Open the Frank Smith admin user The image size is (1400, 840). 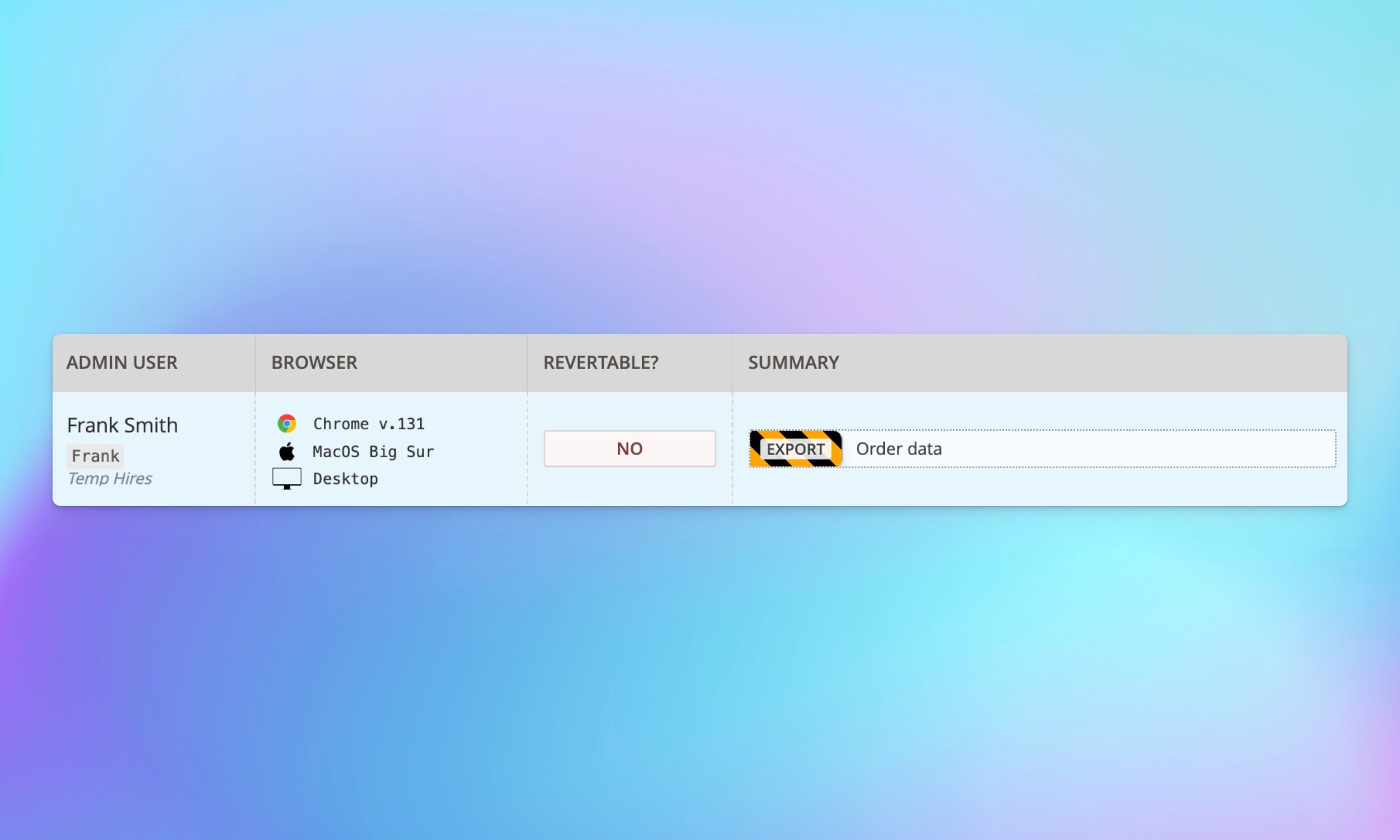coord(122,425)
